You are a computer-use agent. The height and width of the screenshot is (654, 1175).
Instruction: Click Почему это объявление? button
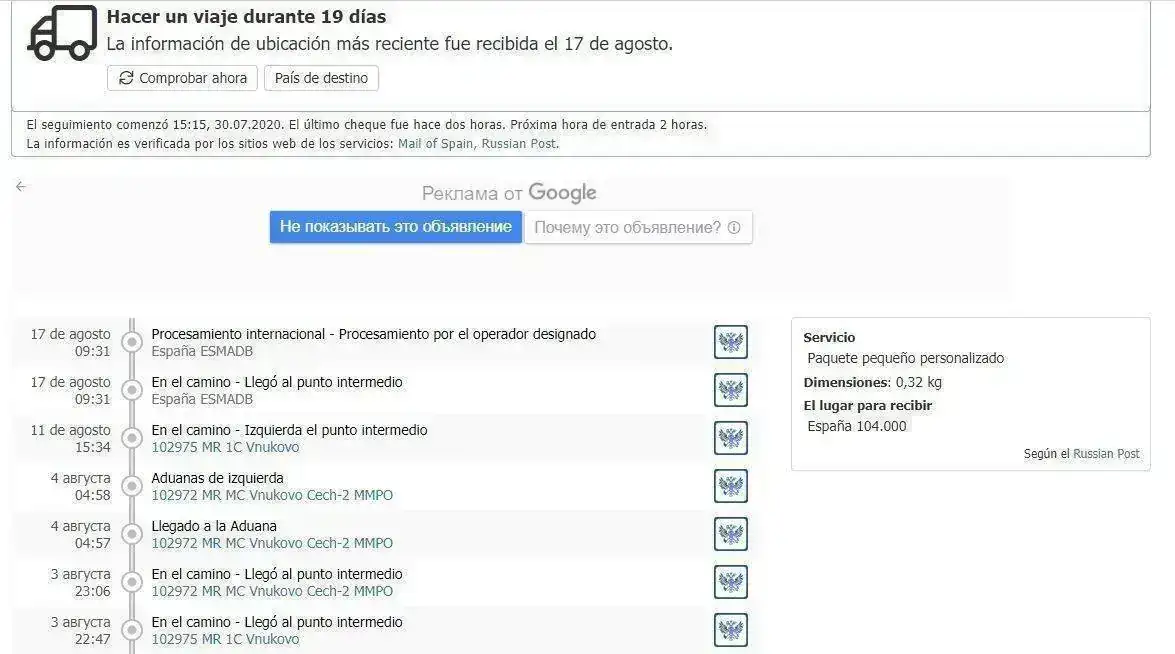click(638, 228)
